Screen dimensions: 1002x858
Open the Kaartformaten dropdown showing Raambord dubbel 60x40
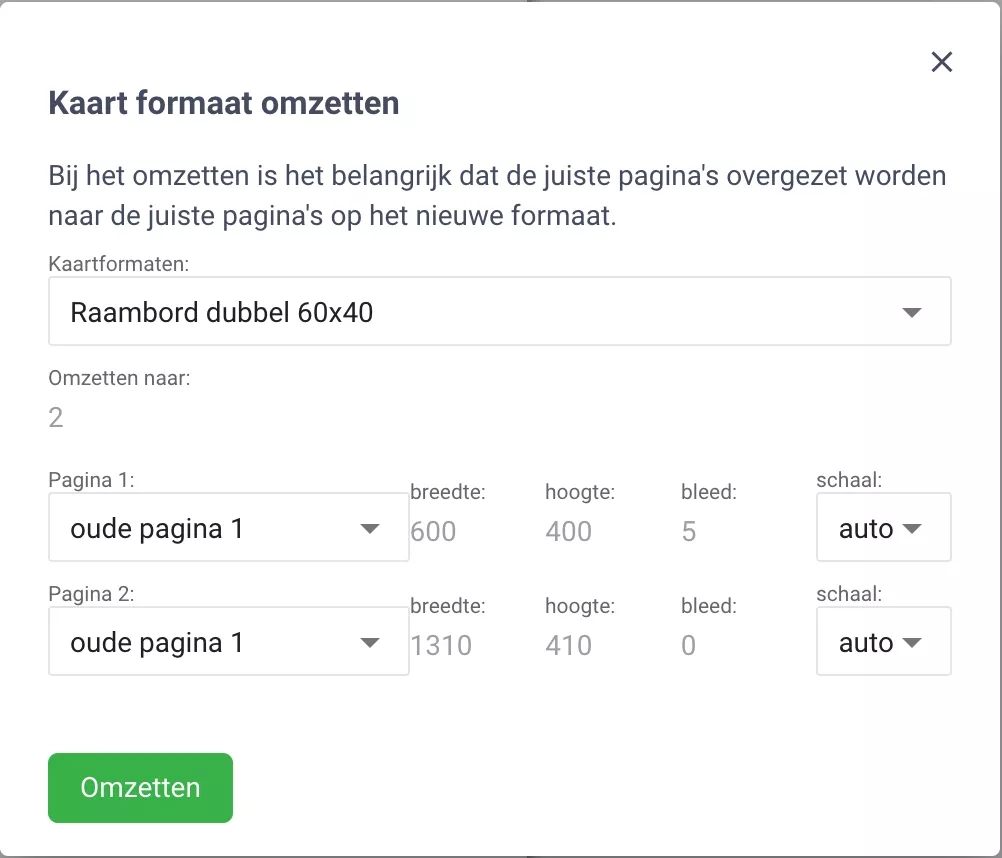[480, 312]
